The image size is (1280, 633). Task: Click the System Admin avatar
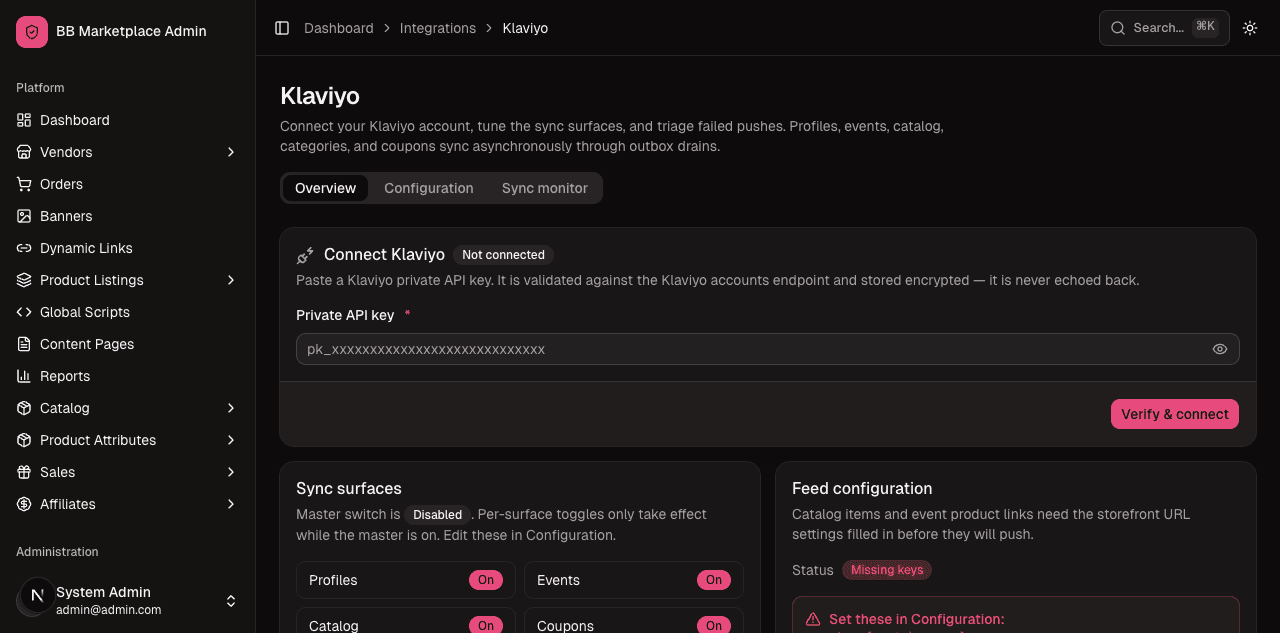click(x=37, y=595)
